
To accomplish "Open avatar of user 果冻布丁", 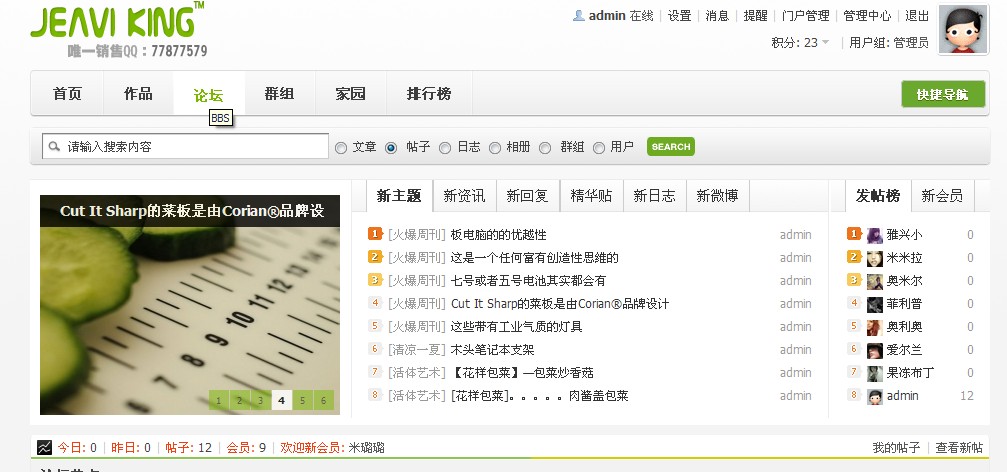I will point(874,373).
